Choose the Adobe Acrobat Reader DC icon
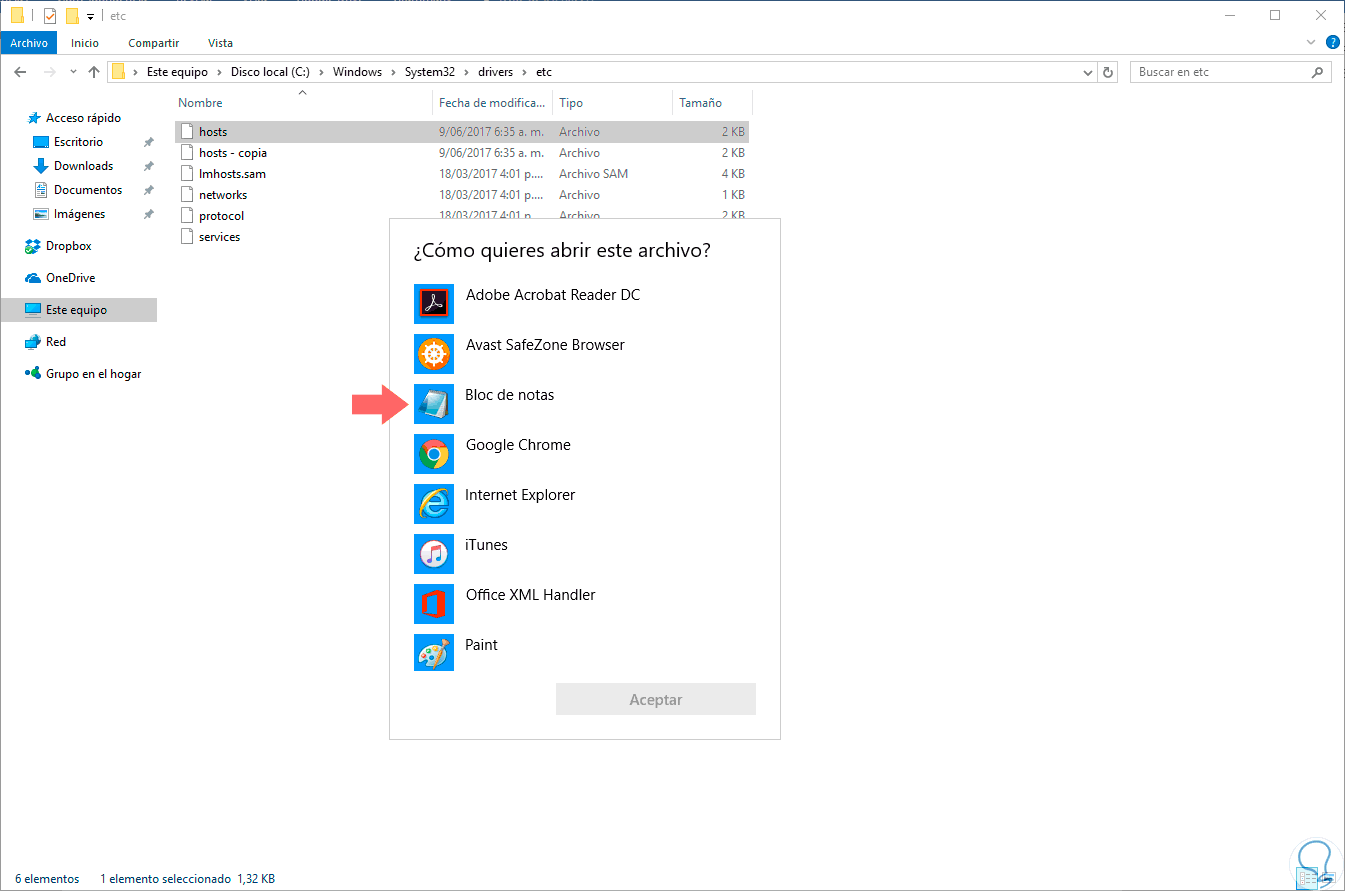This screenshot has width=1345, height=891. click(434, 304)
